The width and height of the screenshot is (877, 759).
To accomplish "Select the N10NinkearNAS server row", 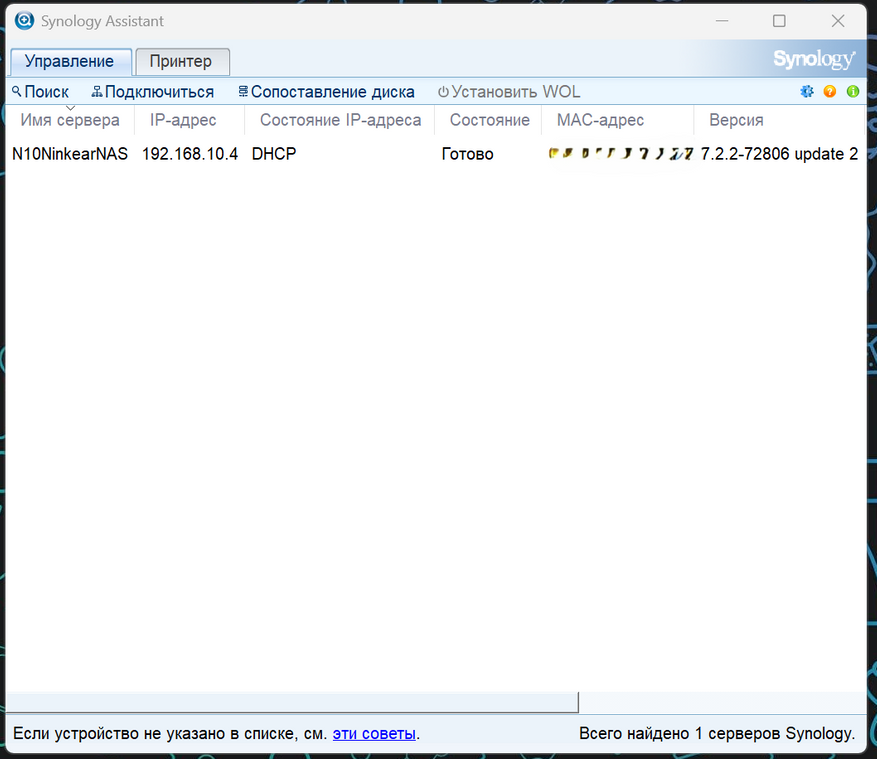I will (x=436, y=154).
